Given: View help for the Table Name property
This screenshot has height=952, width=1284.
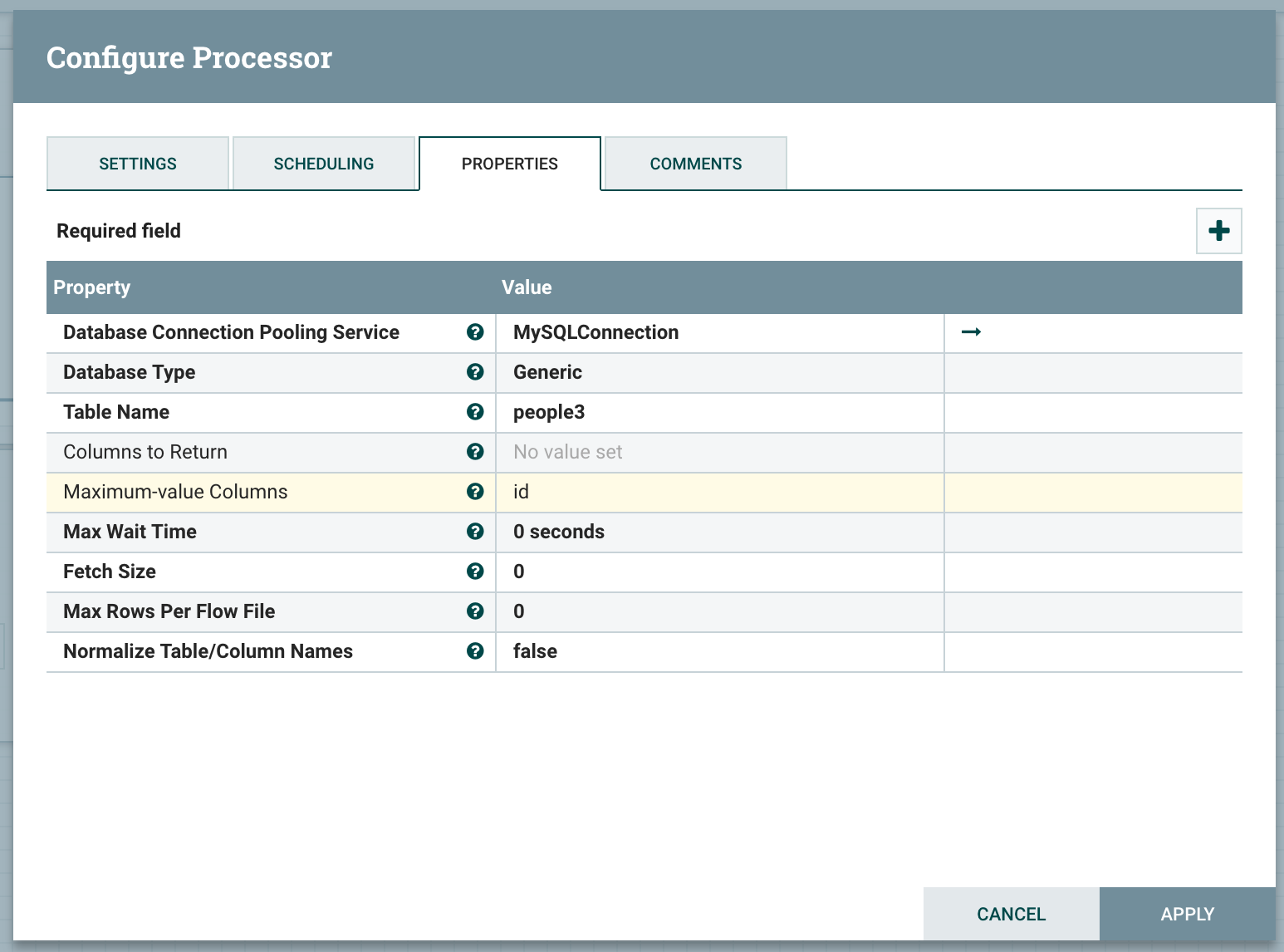Looking at the screenshot, I should [475, 412].
